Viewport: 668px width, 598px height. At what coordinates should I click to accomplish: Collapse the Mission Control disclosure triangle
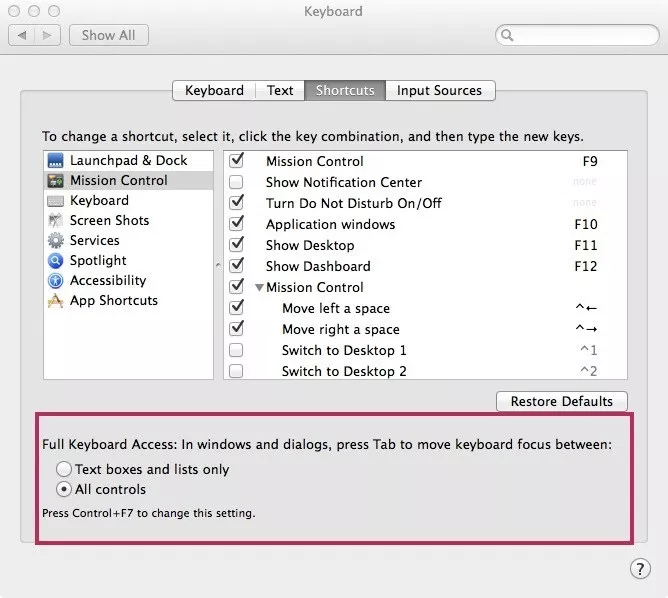[259, 288]
